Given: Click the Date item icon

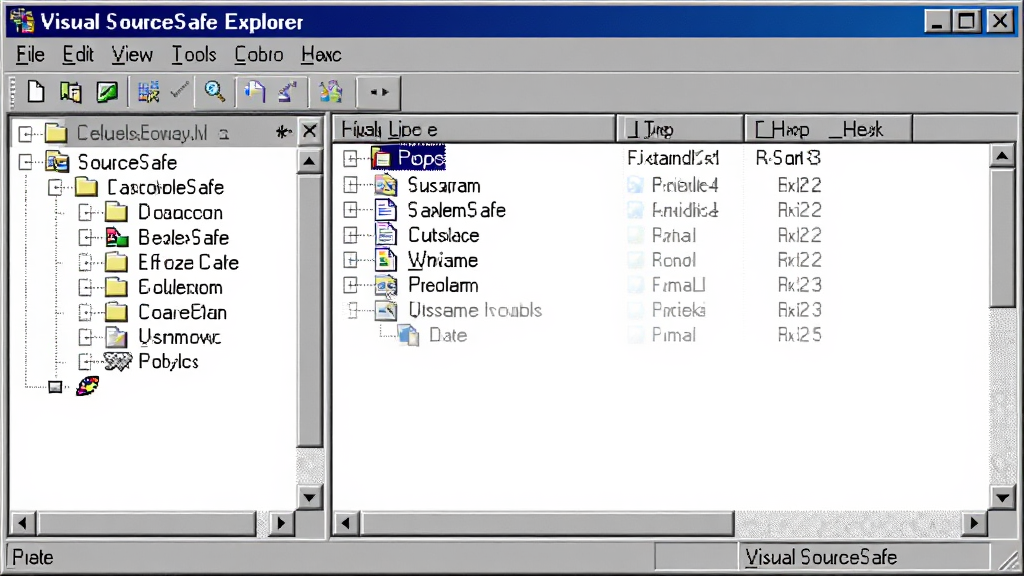Looking at the screenshot, I should (409, 335).
